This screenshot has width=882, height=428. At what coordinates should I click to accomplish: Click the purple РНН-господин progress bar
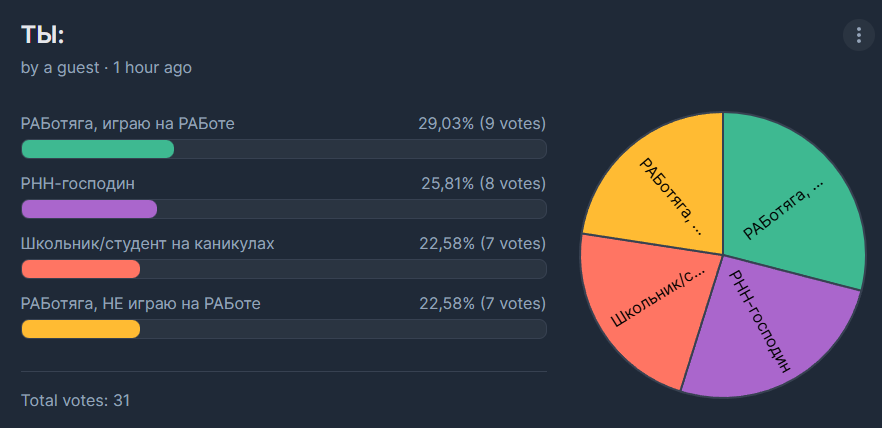[x=89, y=209]
